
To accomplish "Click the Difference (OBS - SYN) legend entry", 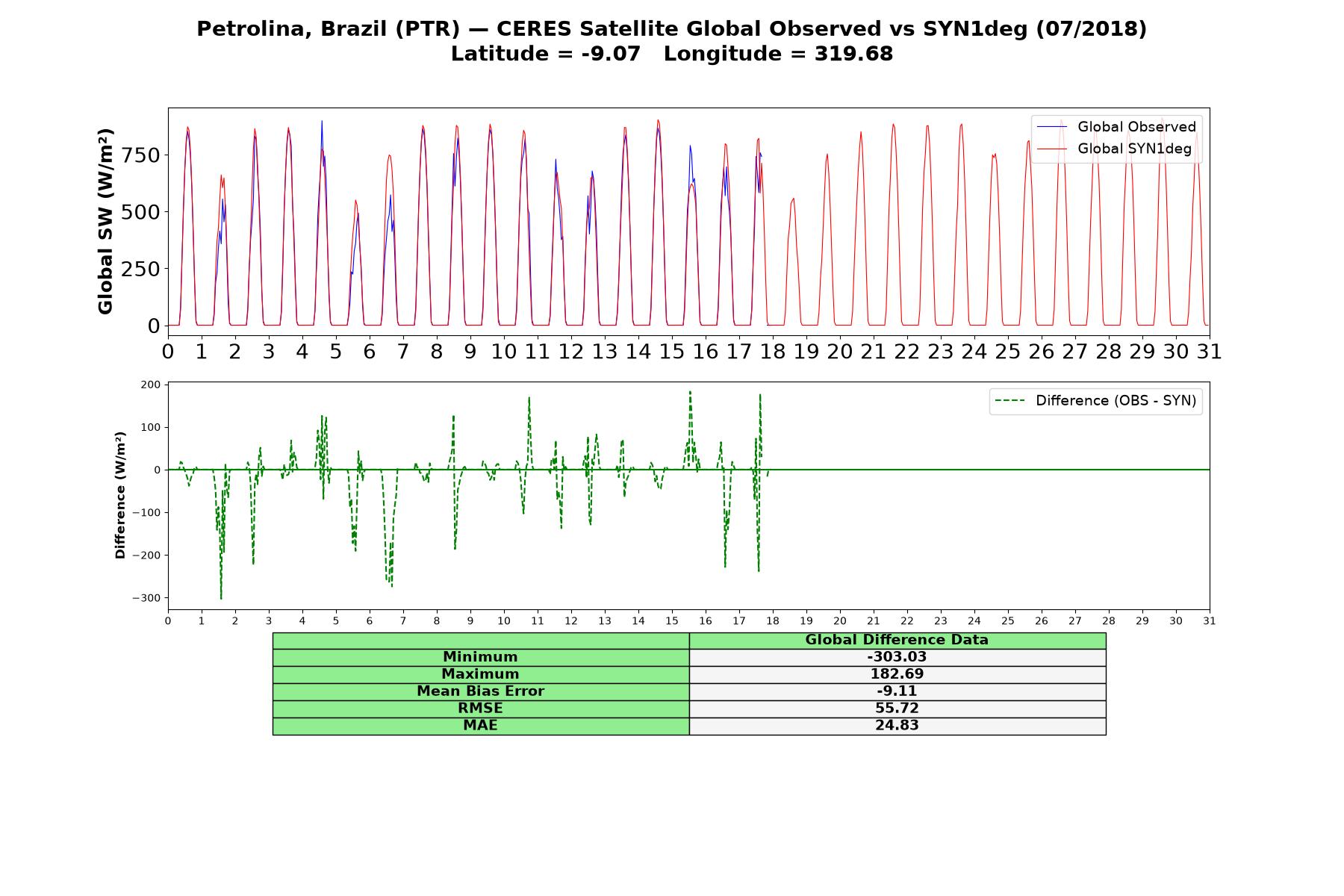I will (1095, 401).
